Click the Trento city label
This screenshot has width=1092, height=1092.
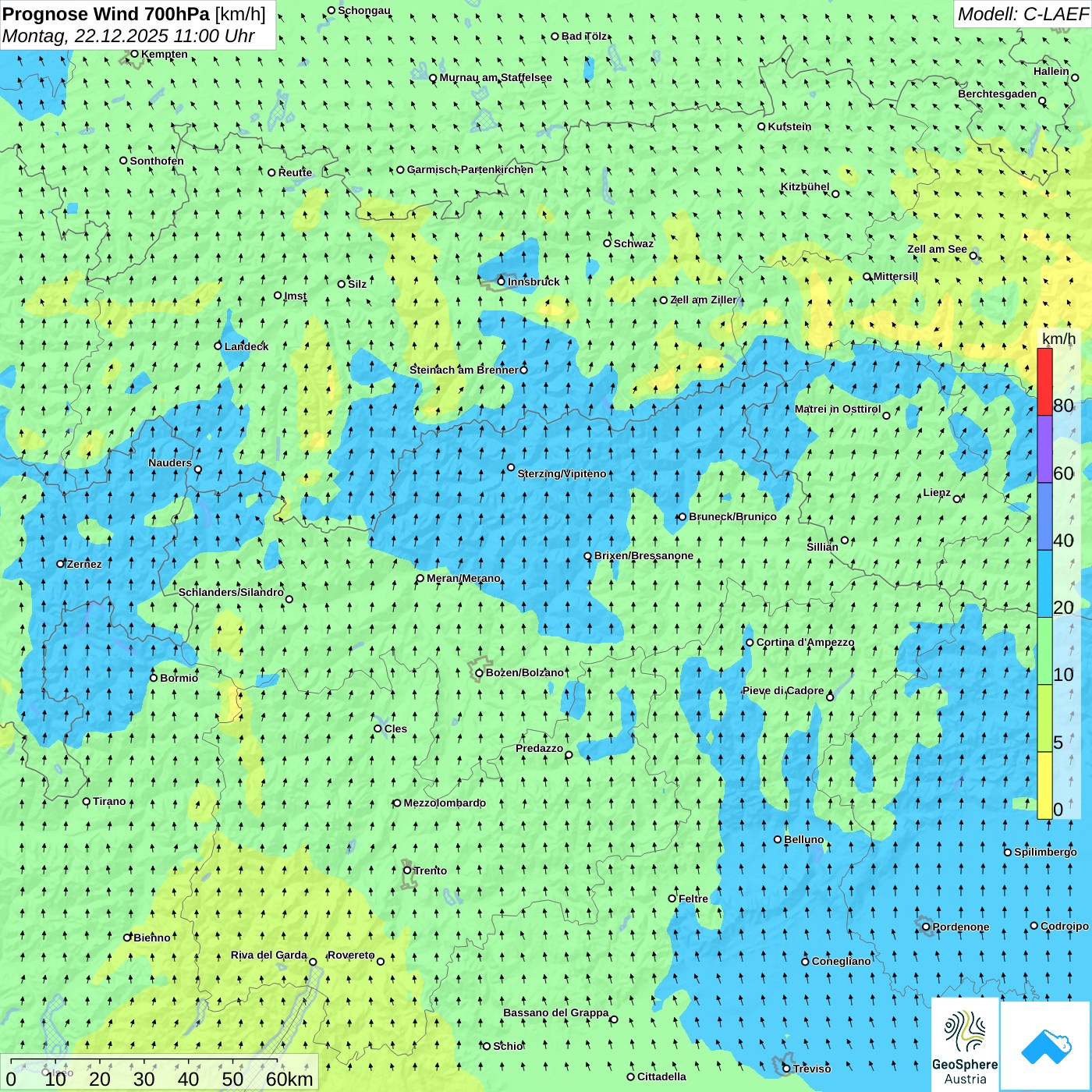click(431, 870)
